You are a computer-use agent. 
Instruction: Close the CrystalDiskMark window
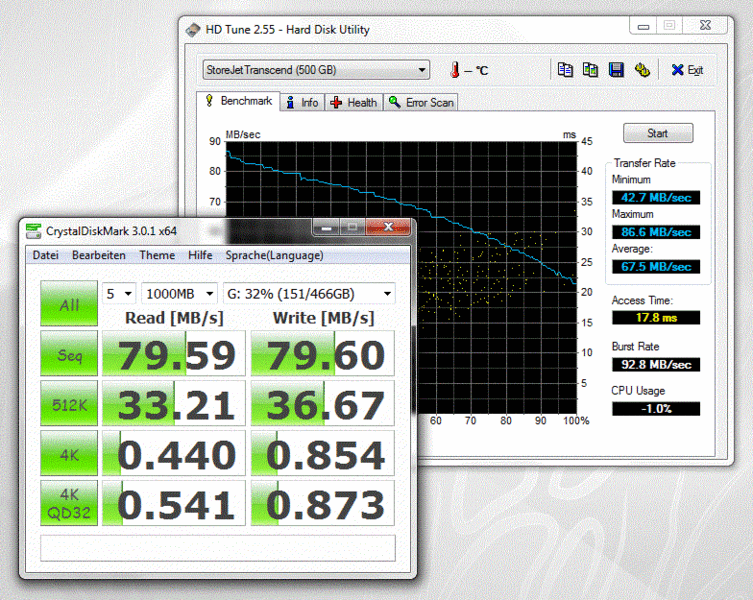[389, 227]
